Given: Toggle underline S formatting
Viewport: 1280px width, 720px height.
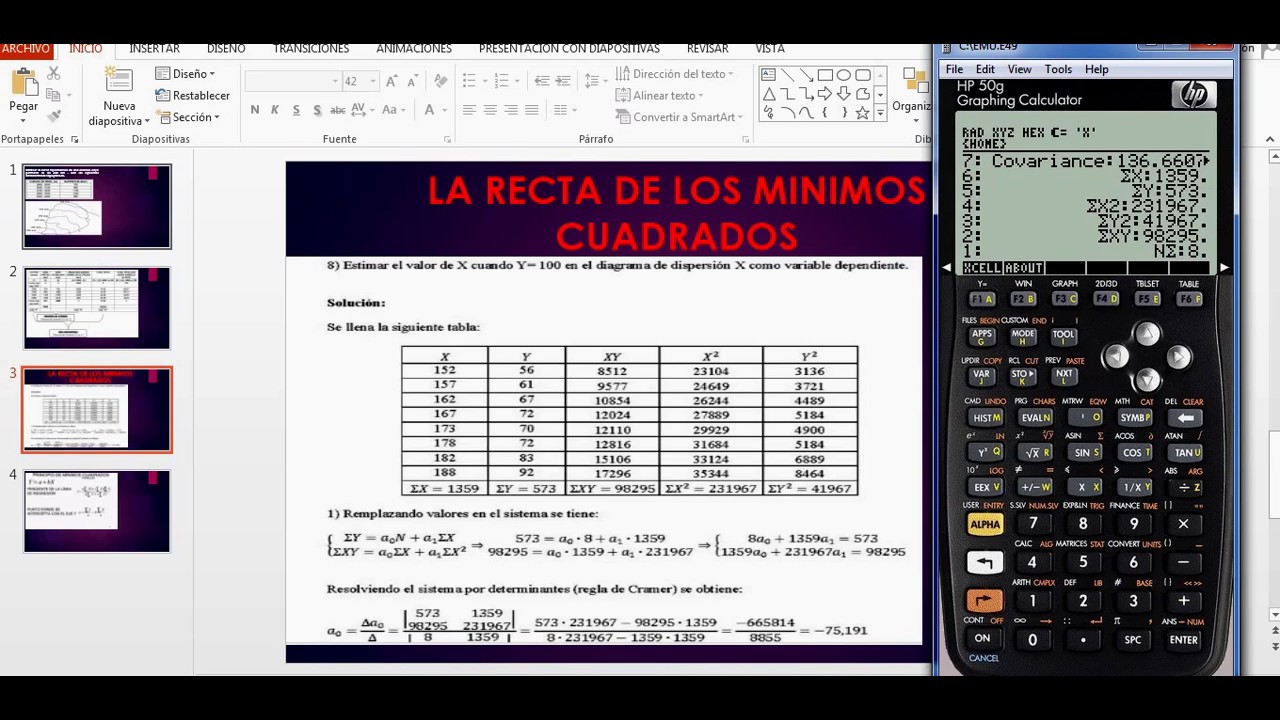Looking at the screenshot, I should point(296,110).
